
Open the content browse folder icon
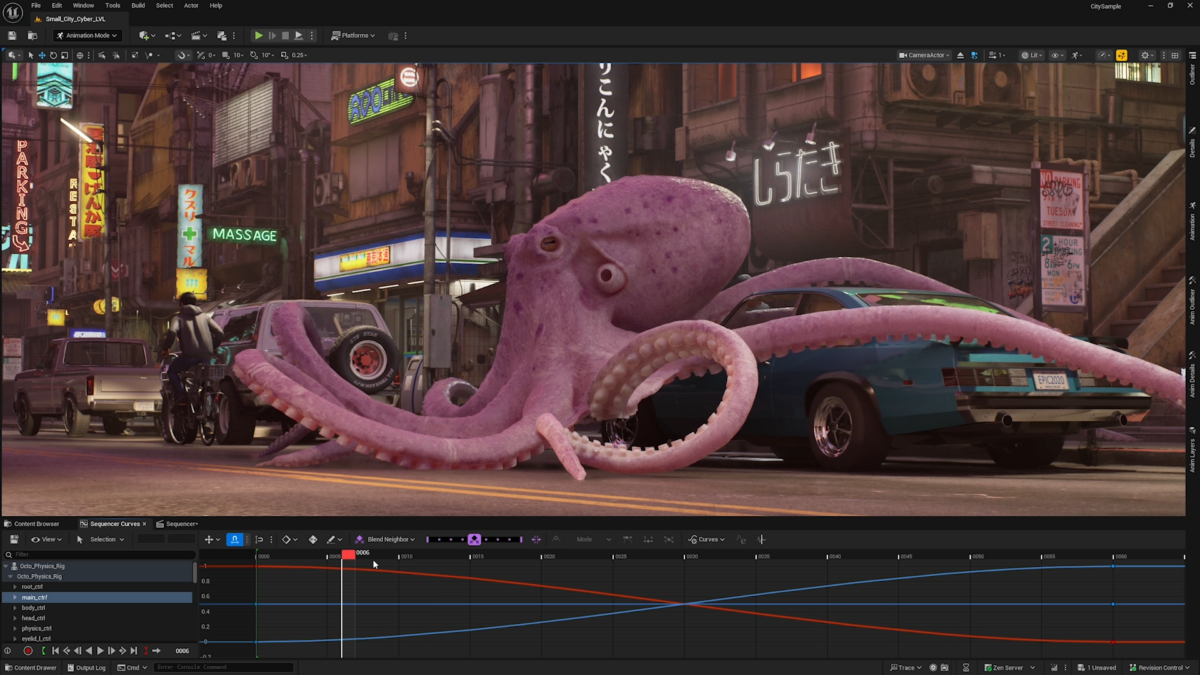(32, 35)
